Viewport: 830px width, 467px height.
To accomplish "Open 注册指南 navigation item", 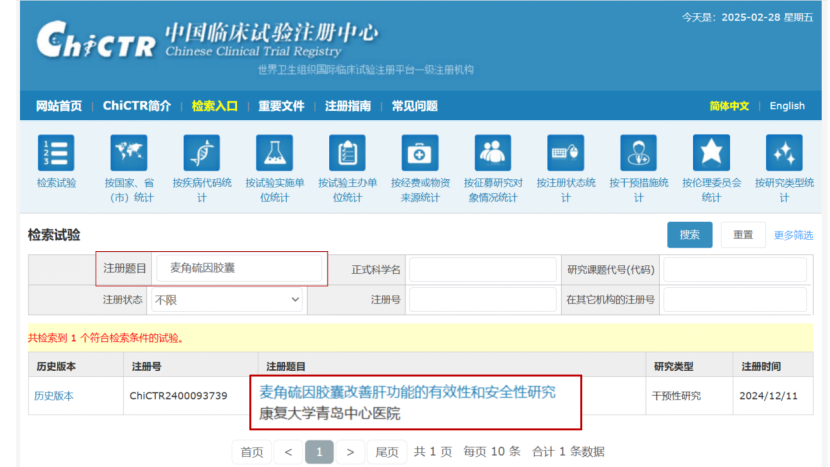I will [348, 106].
